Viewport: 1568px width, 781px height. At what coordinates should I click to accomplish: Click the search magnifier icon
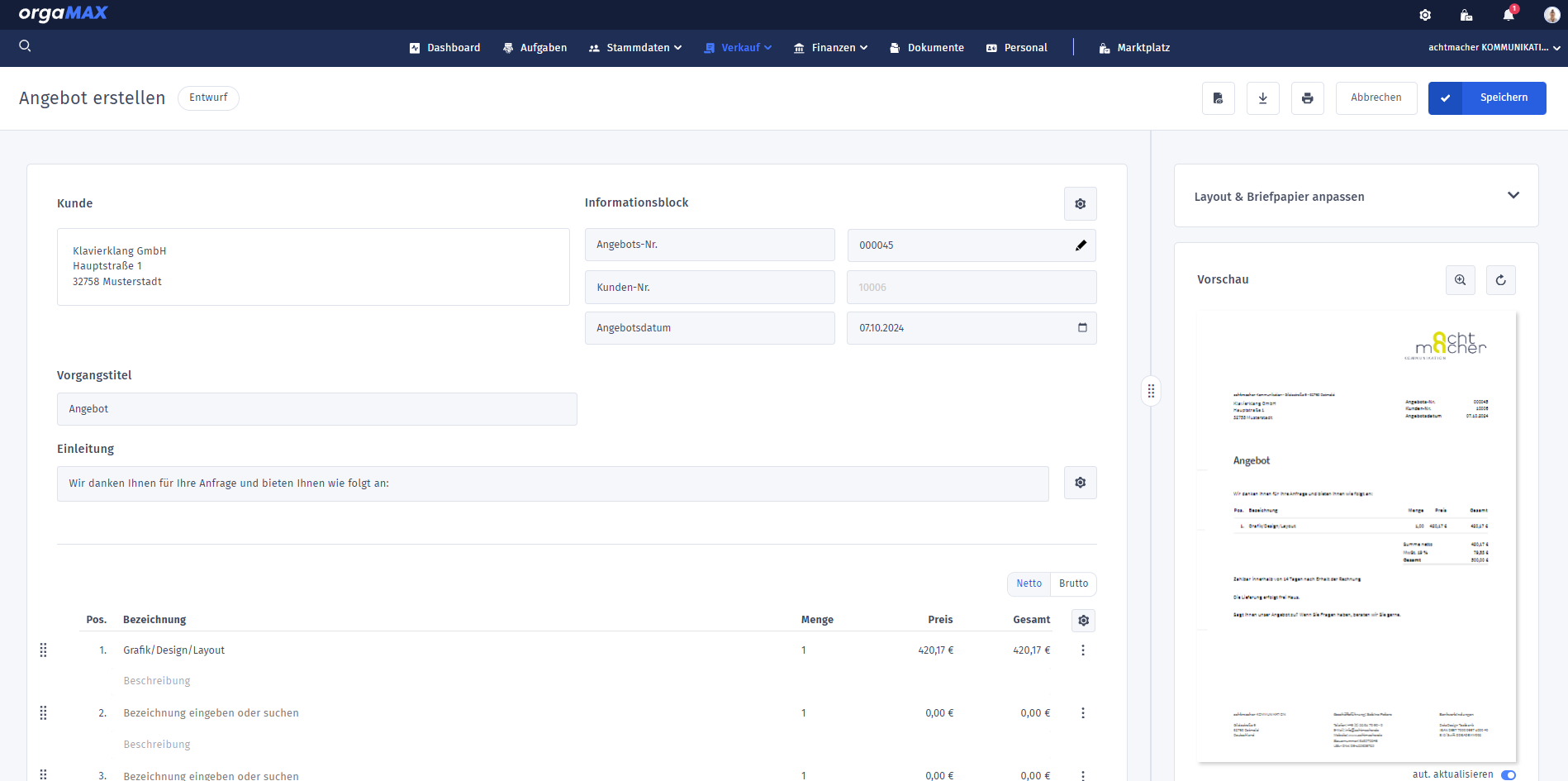pyautogui.click(x=25, y=46)
